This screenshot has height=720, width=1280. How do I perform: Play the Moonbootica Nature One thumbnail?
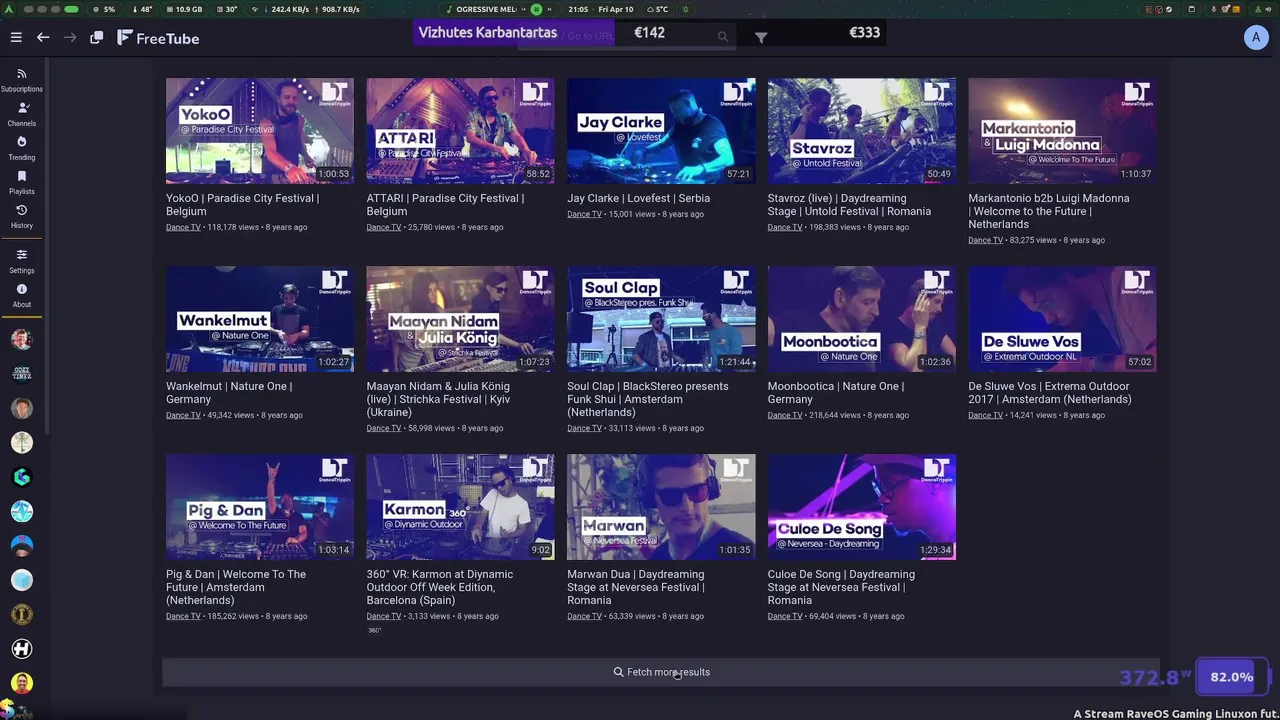pos(862,319)
